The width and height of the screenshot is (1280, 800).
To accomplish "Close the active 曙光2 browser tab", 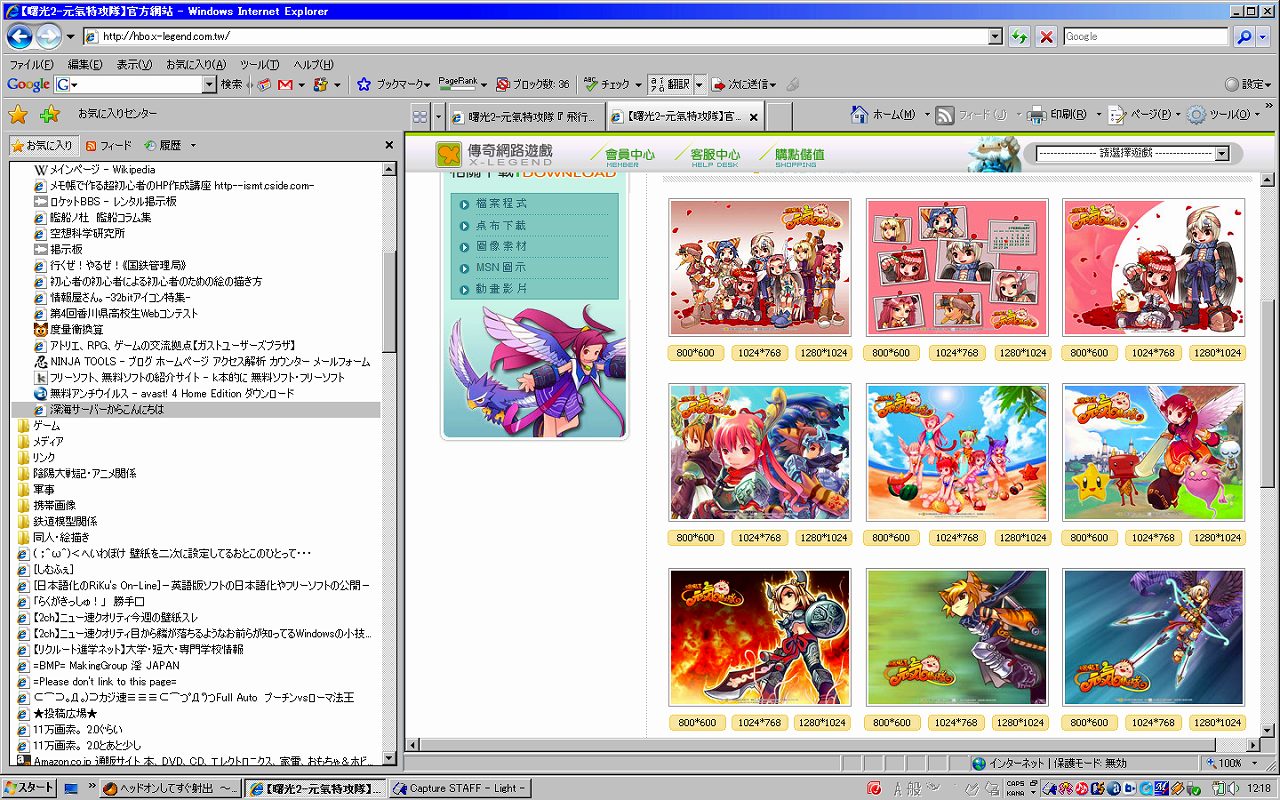I will point(754,117).
